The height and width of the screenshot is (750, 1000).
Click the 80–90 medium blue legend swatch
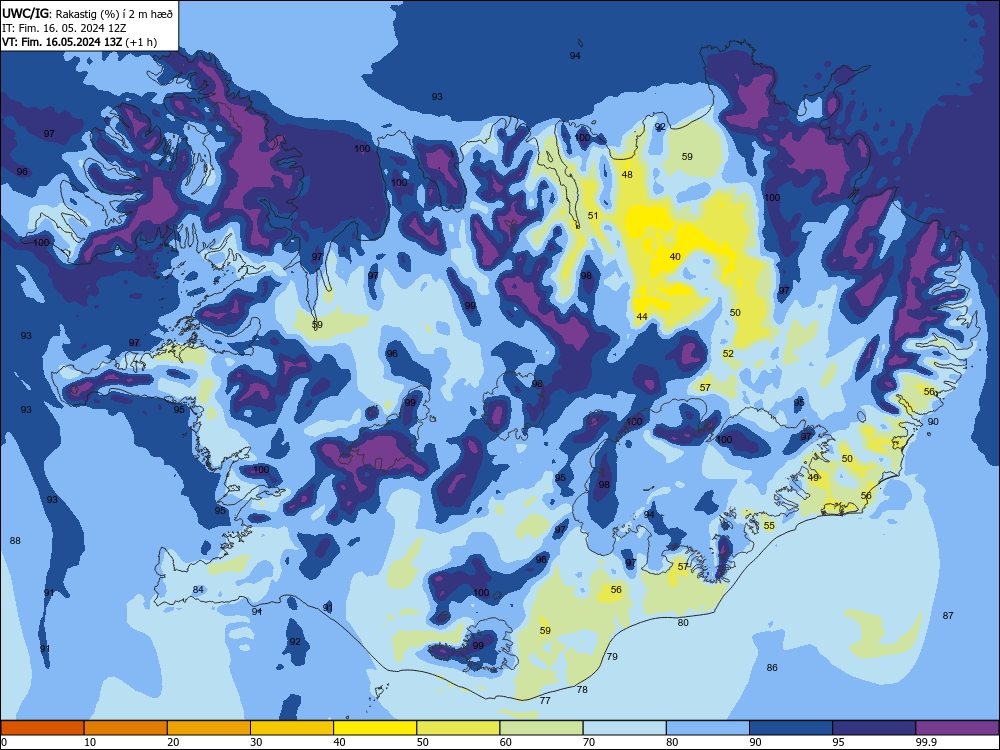pyautogui.click(x=708, y=728)
